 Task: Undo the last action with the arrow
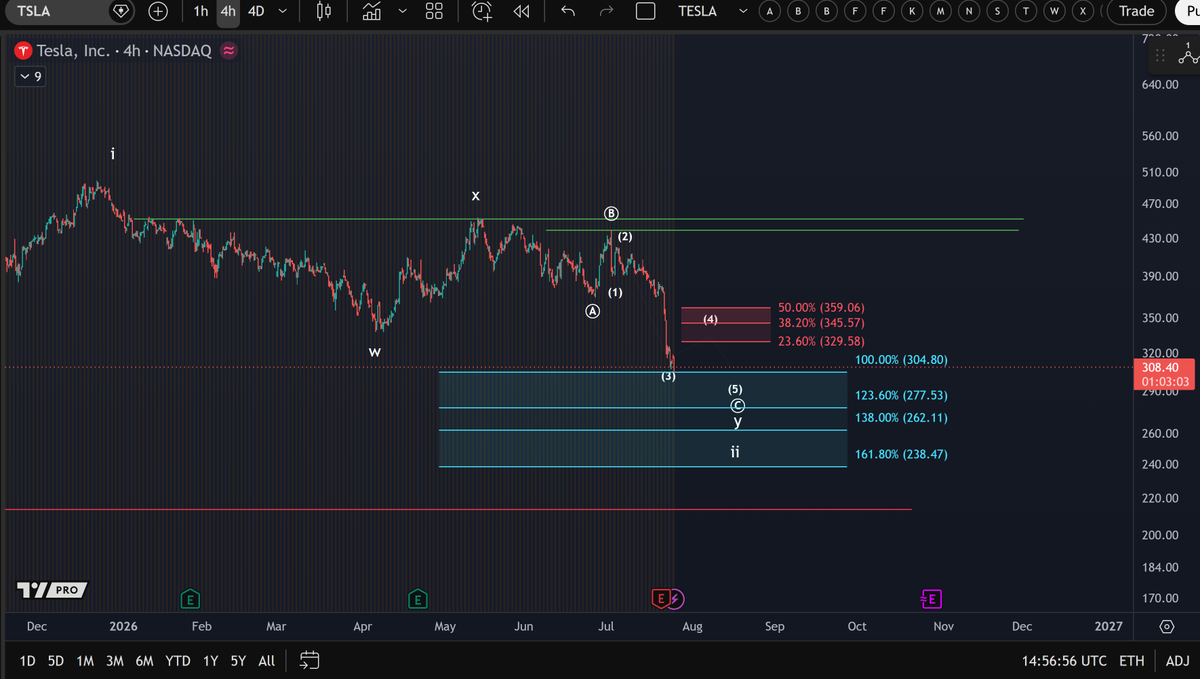(x=568, y=11)
